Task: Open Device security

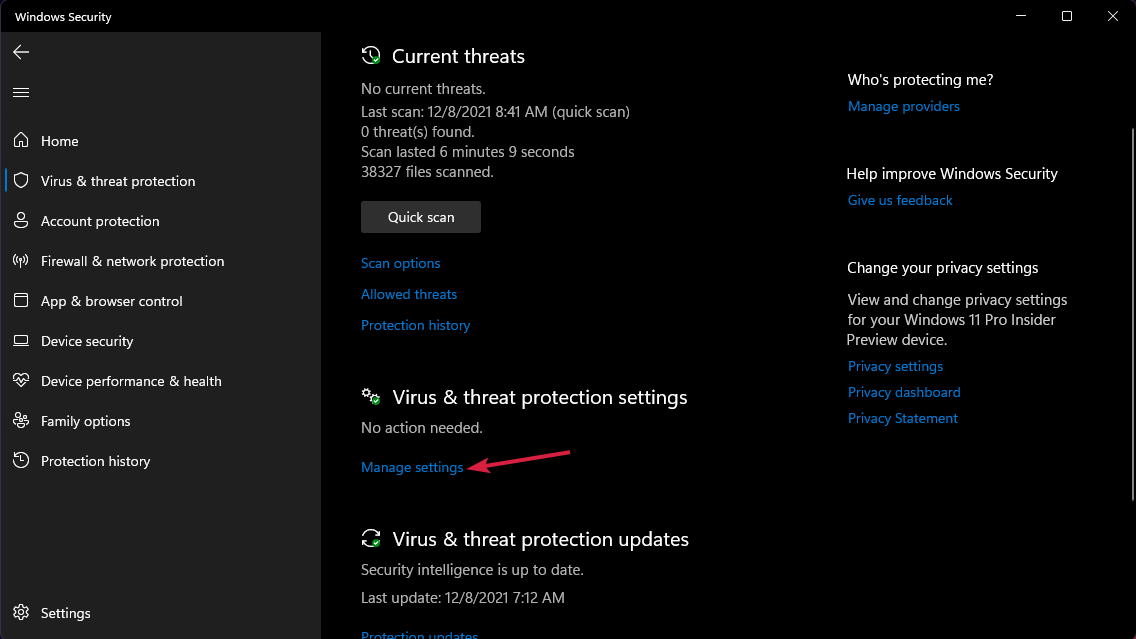Action: pos(87,341)
